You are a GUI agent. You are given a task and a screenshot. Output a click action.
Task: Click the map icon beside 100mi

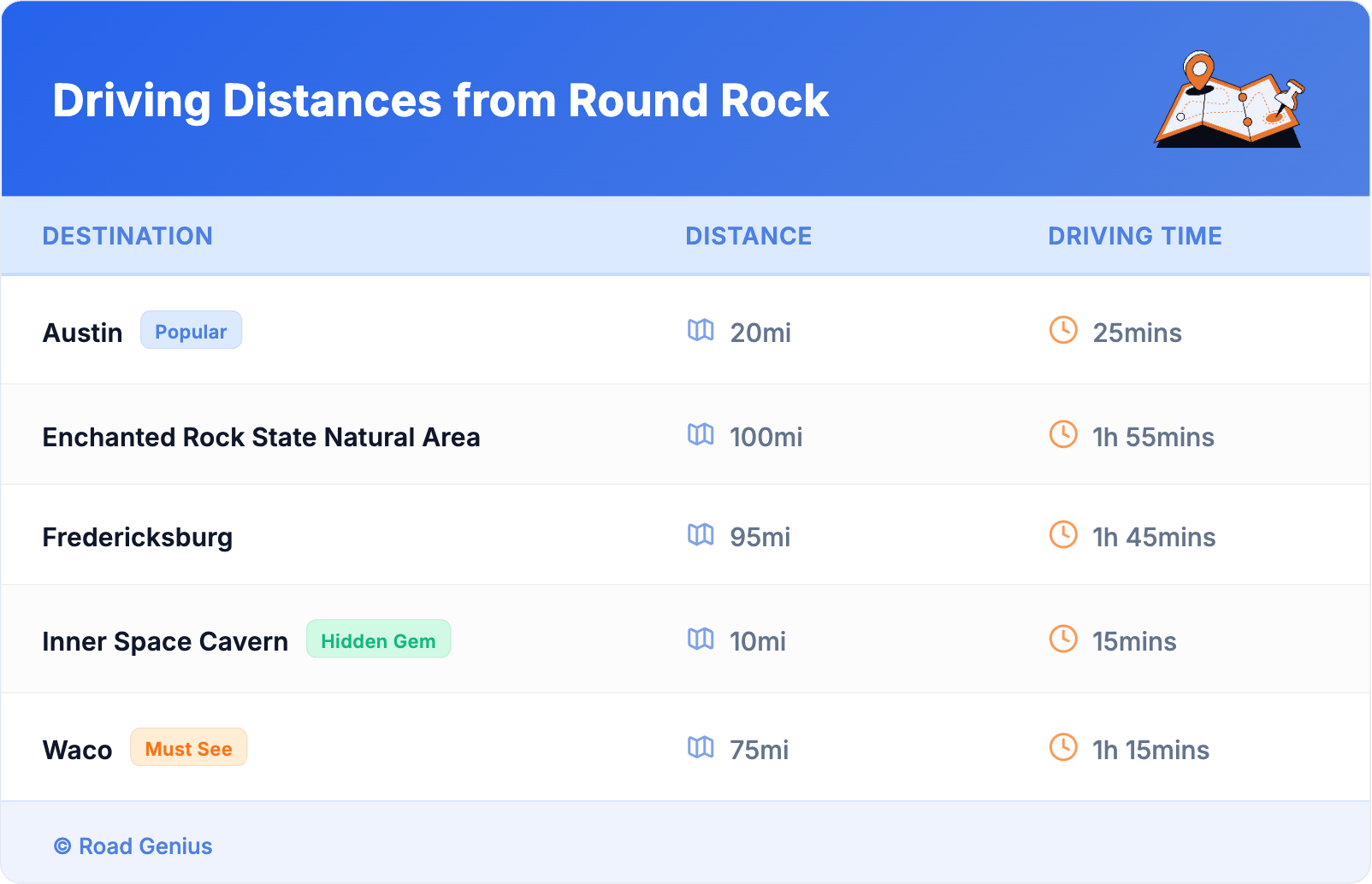[701, 434]
